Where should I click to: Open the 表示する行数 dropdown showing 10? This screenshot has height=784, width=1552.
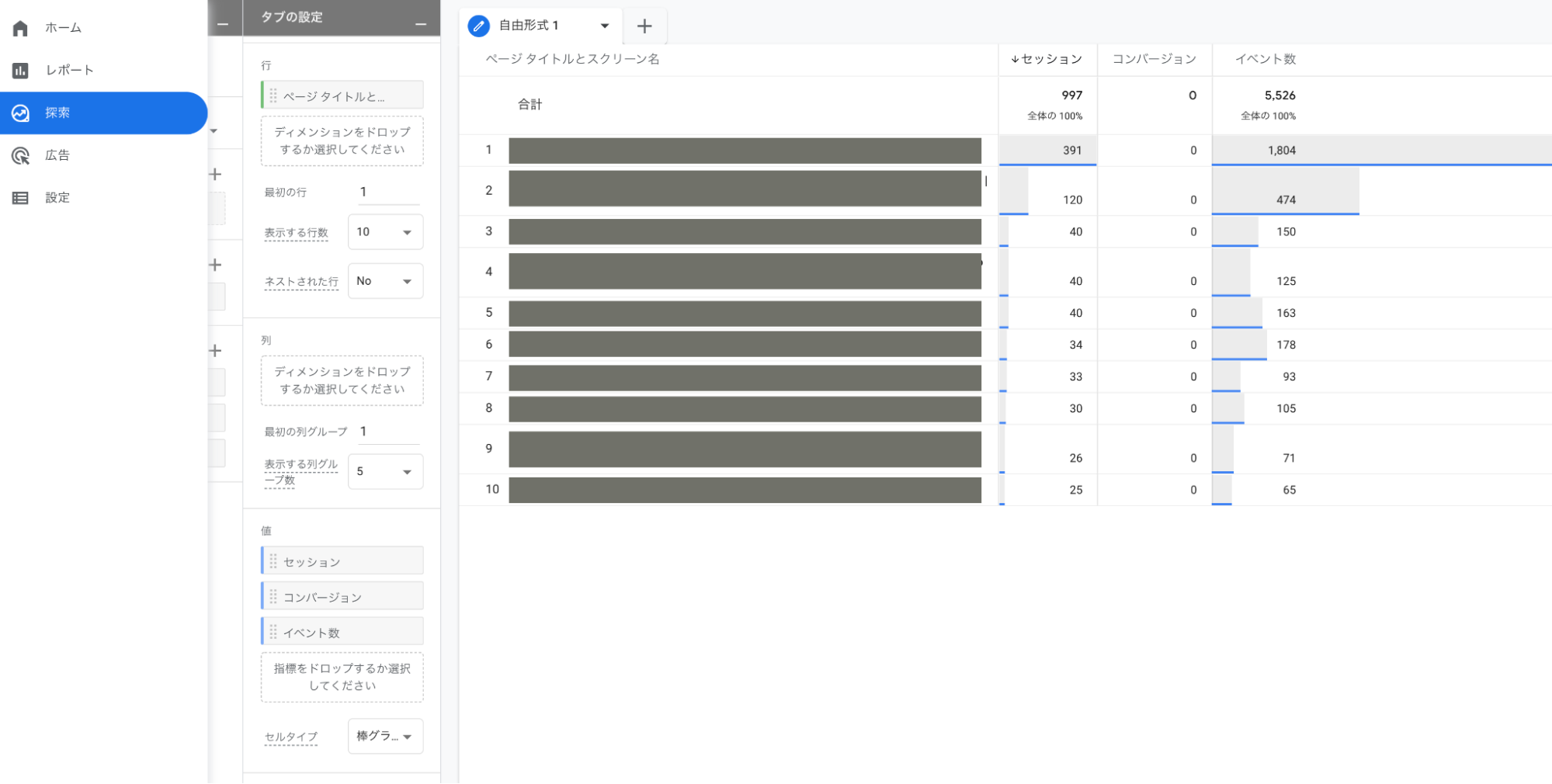(x=385, y=232)
